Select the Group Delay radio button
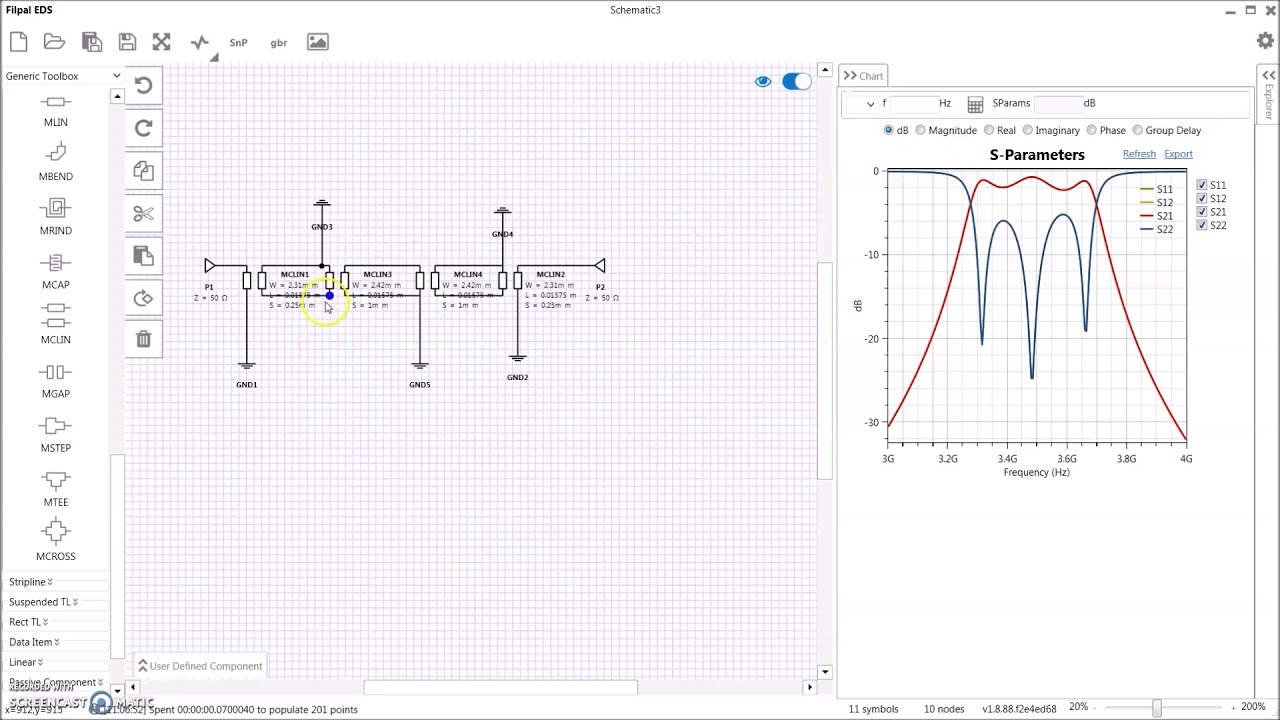1280x720 pixels. click(x=1137, y=130)
